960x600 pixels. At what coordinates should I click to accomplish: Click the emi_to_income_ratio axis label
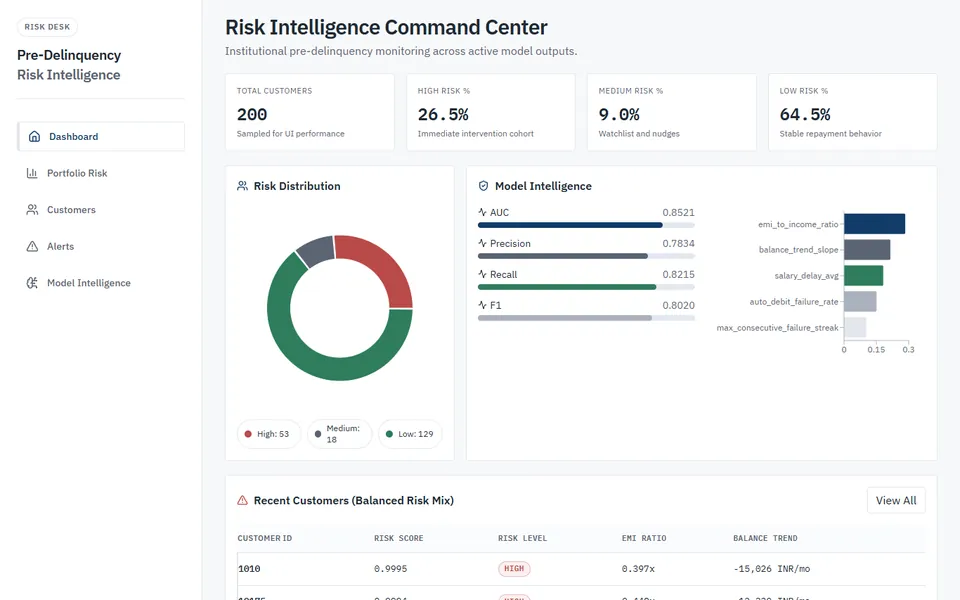tap(798, 224)
